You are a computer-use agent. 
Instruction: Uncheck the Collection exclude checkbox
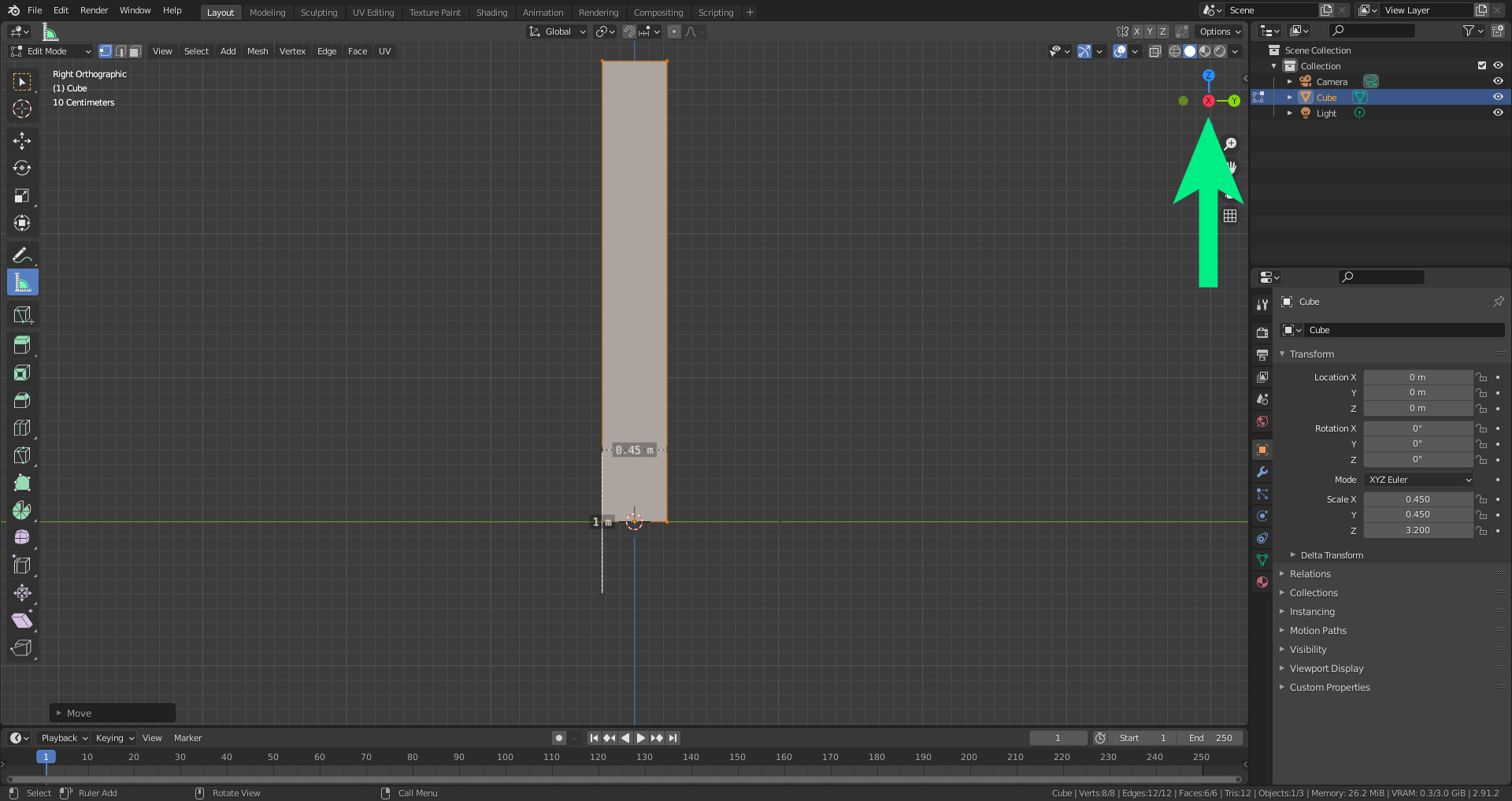[1482, 65]
